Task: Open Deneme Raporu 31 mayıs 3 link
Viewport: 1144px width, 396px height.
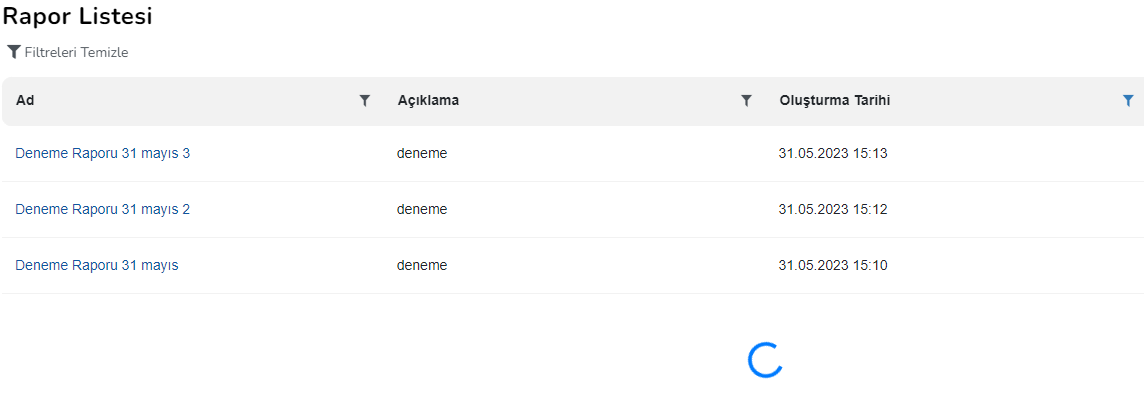Action: 103,153
